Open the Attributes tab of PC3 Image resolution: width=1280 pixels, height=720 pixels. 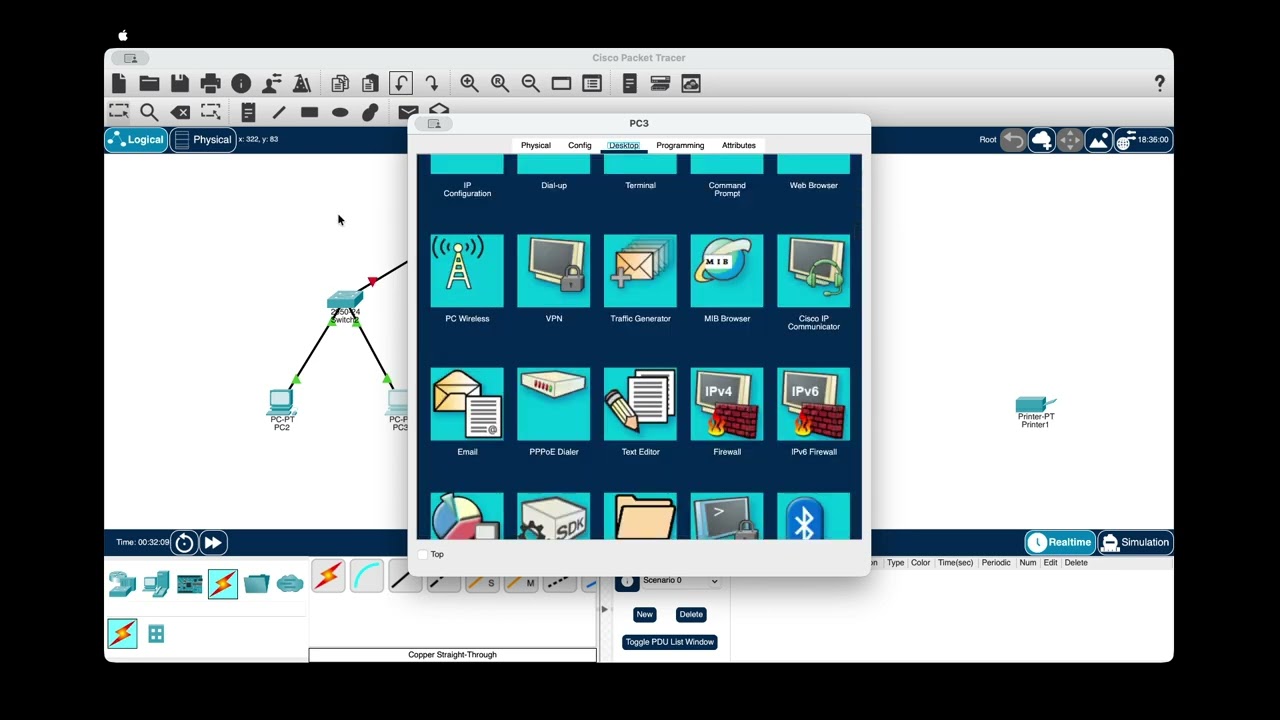pyautogui.click(x=739, y=145)
